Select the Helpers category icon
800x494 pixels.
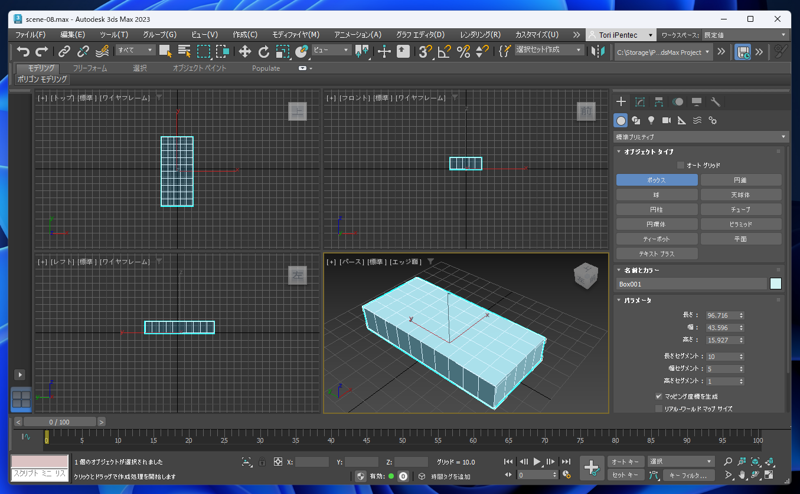click(x=682, y=120)
